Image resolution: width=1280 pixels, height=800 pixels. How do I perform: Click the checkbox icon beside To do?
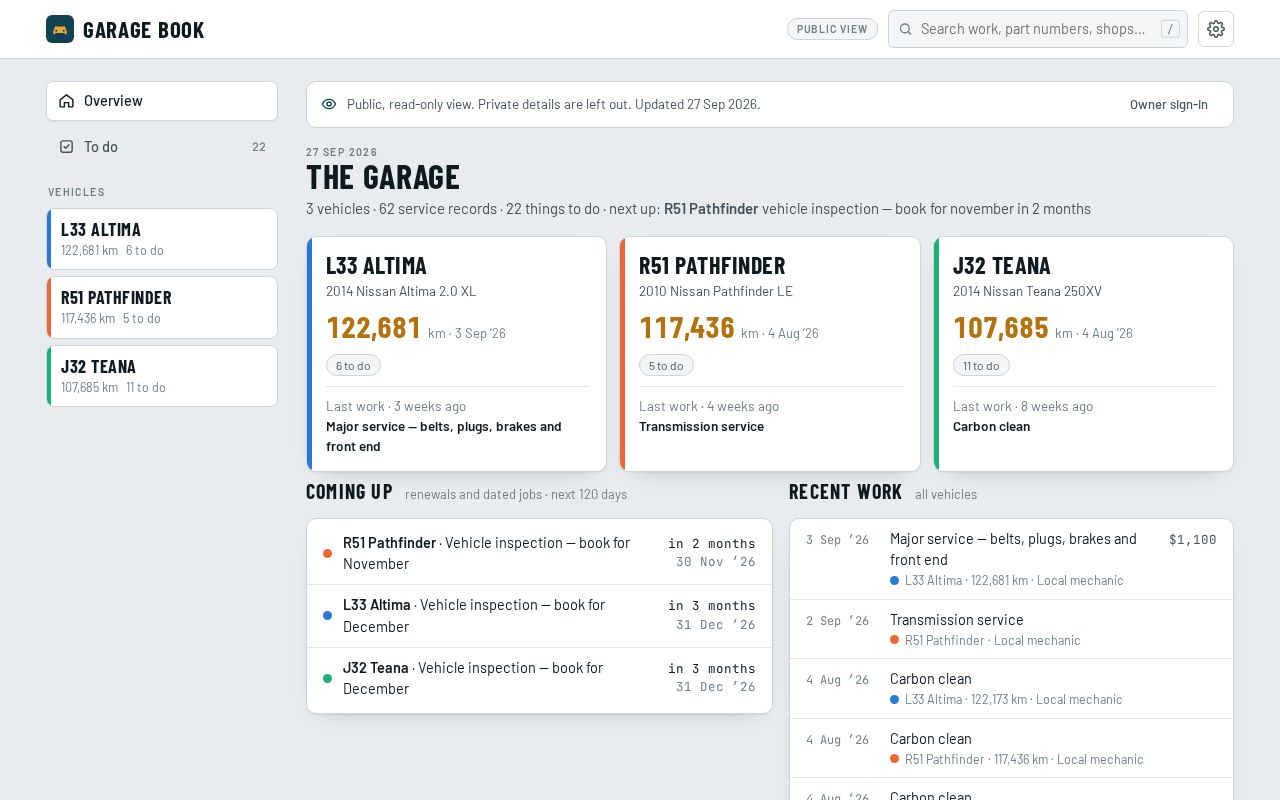pyautogui.click(x=67, y=147)
